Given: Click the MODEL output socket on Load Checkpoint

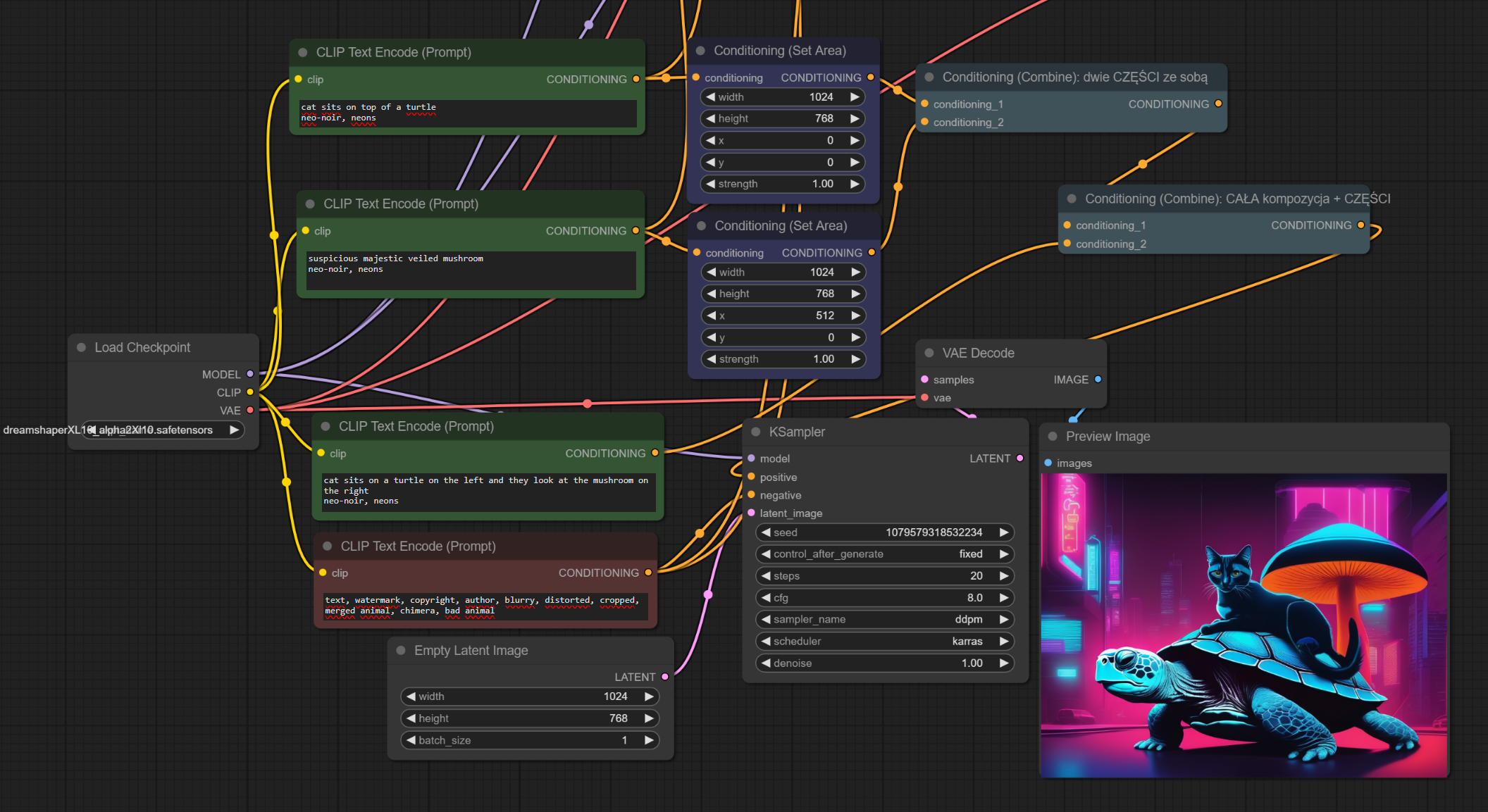Looking at the screenshot, I should tap(250, 374).
